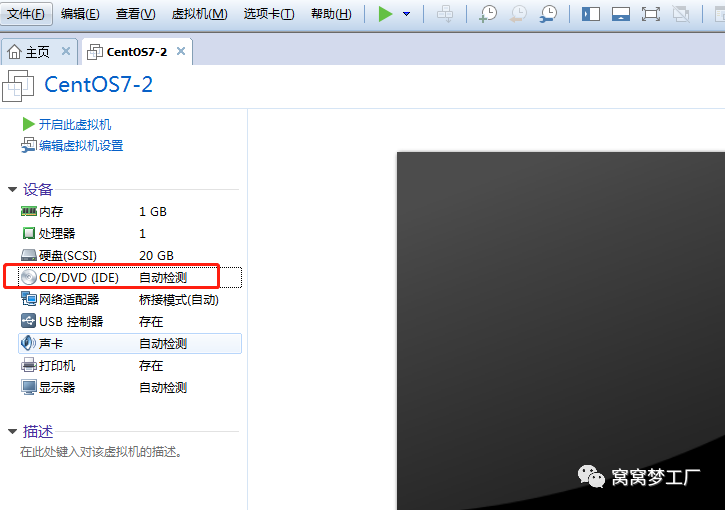Select the 内存 device row
725x510 pixels.
(130, 212)
